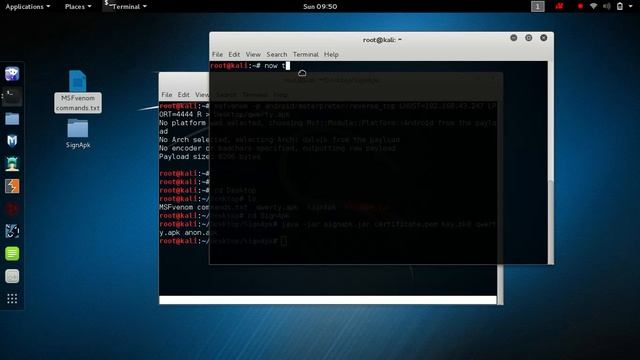
Task: Open the Wi-Fi network indicator
Action: [593, 6]
